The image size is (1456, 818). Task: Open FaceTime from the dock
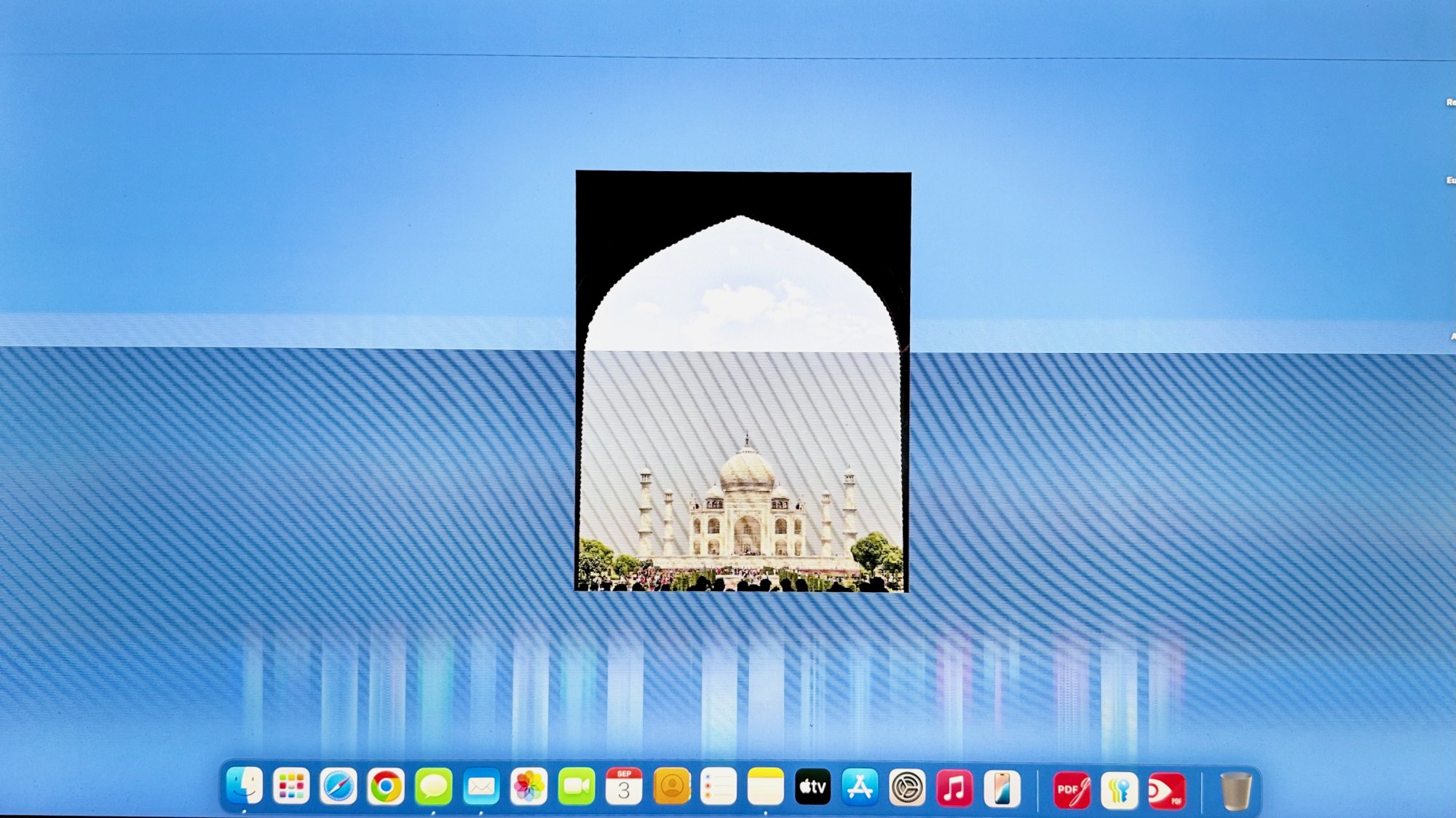(576, 787)
